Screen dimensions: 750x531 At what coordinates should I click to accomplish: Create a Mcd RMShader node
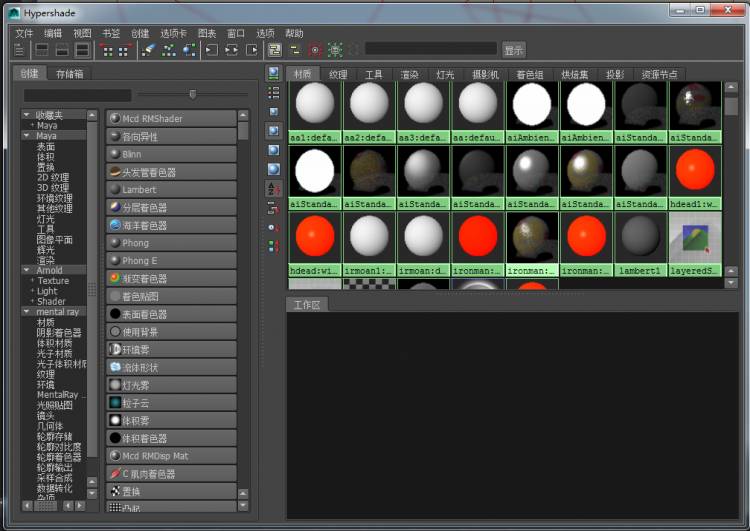point(171,119)
